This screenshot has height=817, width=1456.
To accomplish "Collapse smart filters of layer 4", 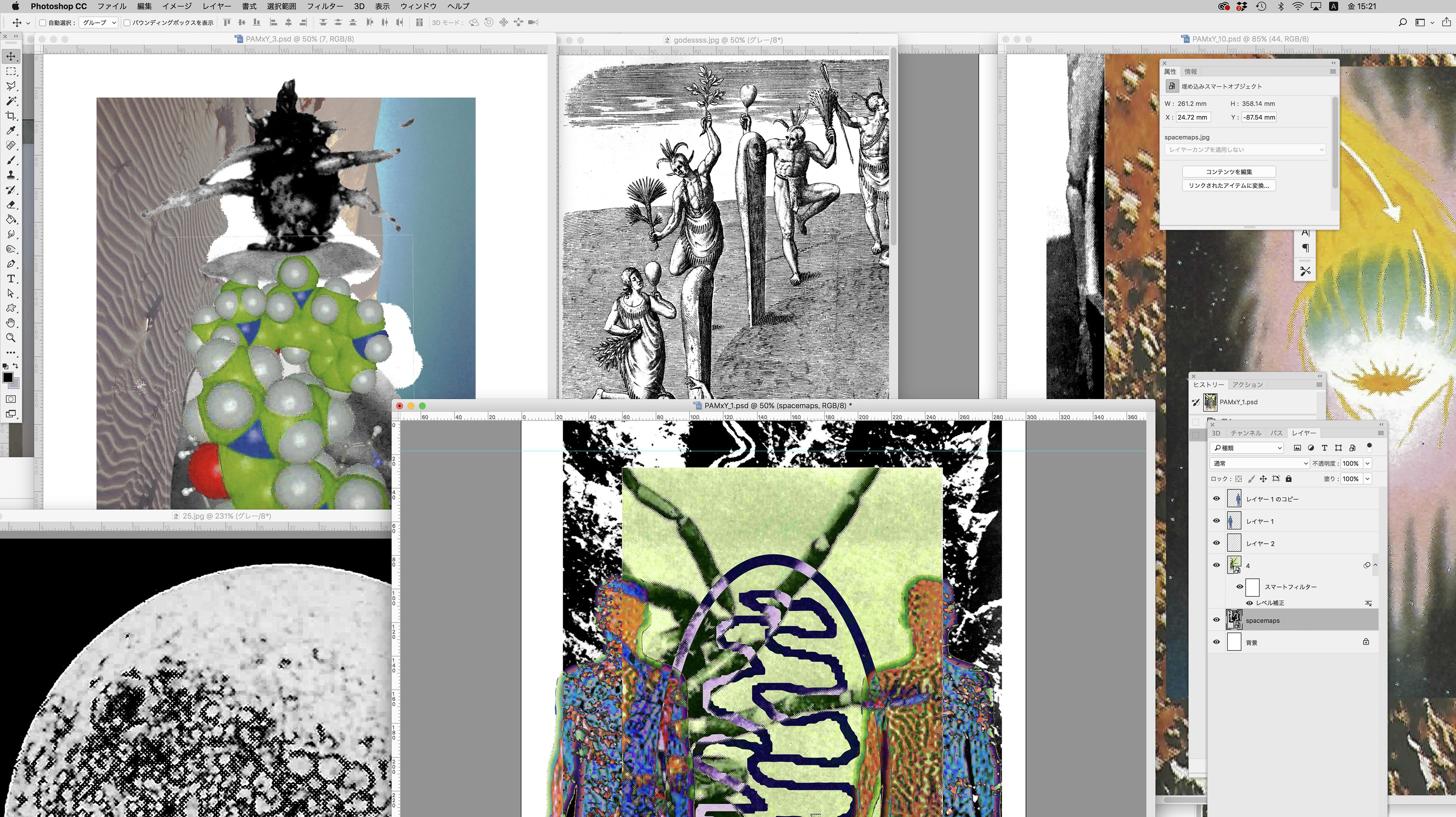I will tap(1375, 566).
